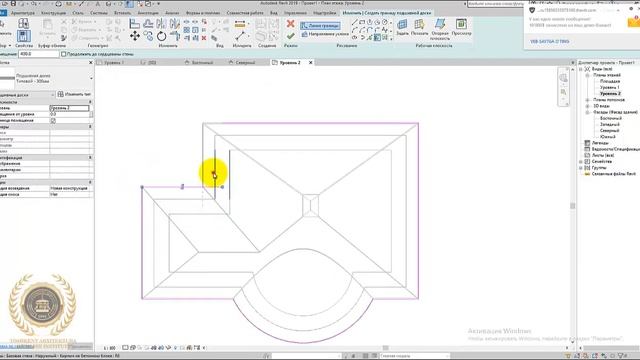This screenshot has height=360, width=640.
Task: Expand the 3D виды tree node
Action: coord(587,106)
